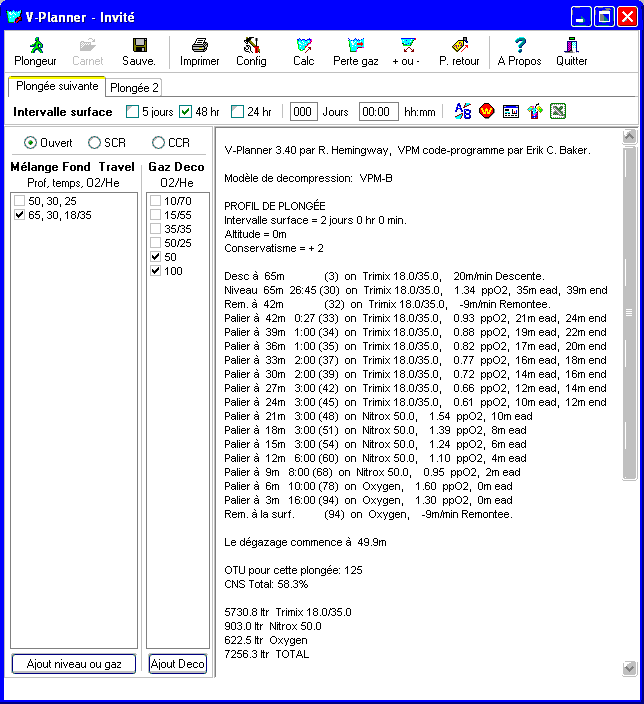This screenshot has height=704, width=644.
Task: Check the 24 hr checkbox
Action: pos(238,112)
